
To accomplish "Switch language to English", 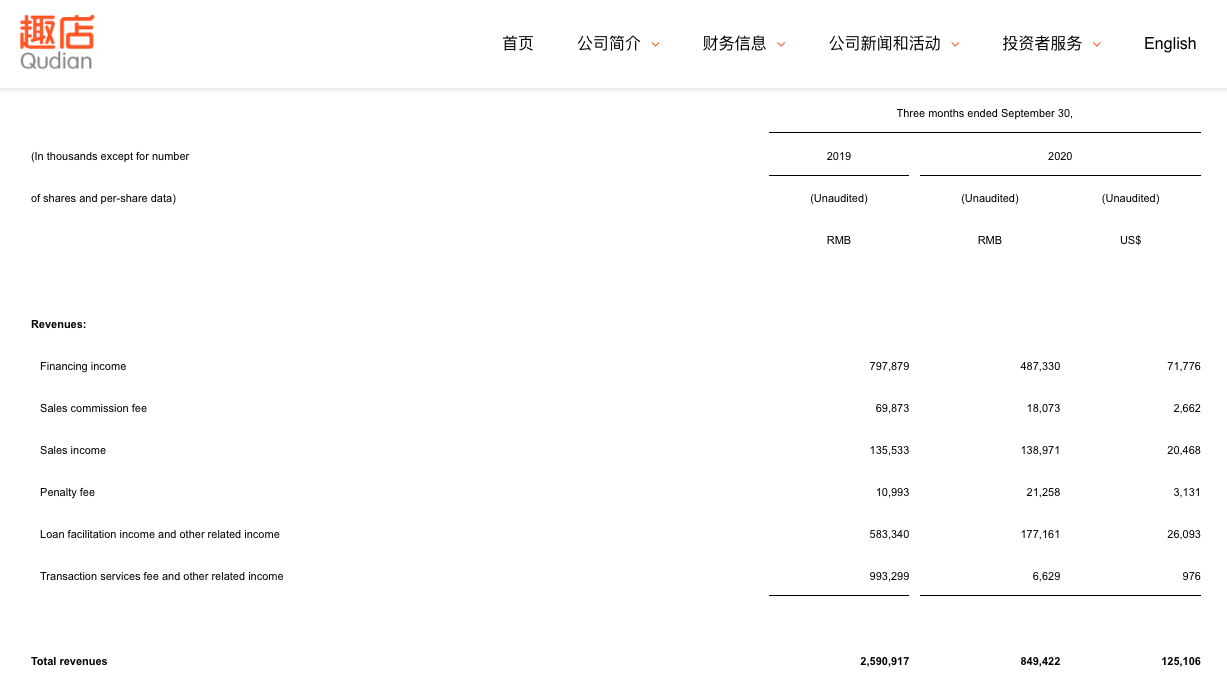I will [x=1170, y=43].
